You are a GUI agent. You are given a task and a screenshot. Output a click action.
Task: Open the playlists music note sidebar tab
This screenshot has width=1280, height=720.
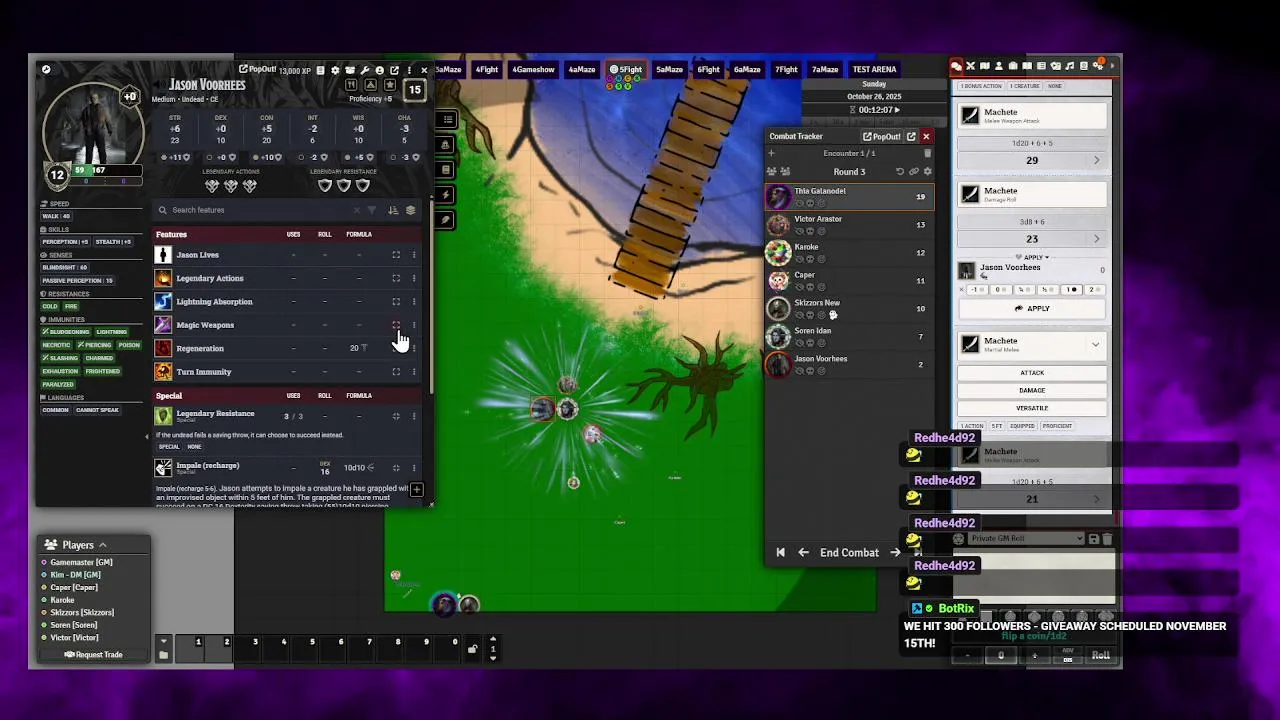[1069, 66]
